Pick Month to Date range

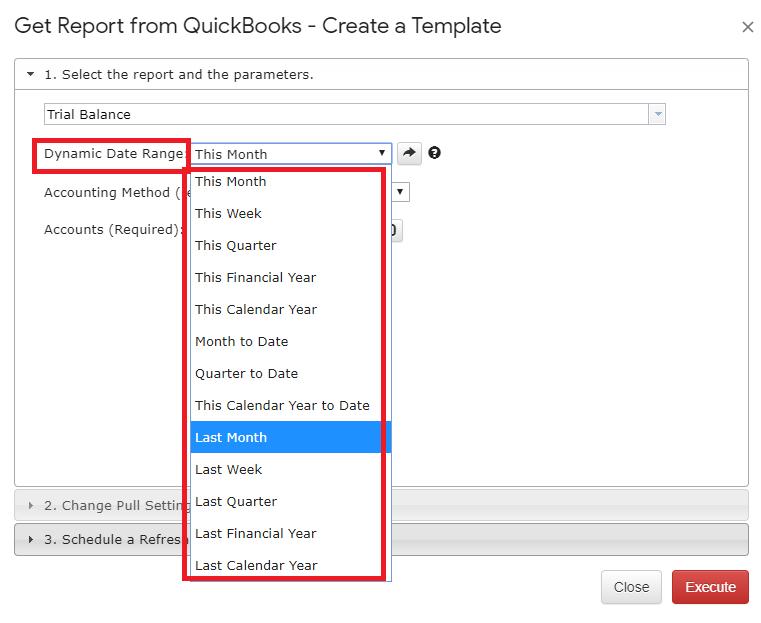click(x=291, y=342)
